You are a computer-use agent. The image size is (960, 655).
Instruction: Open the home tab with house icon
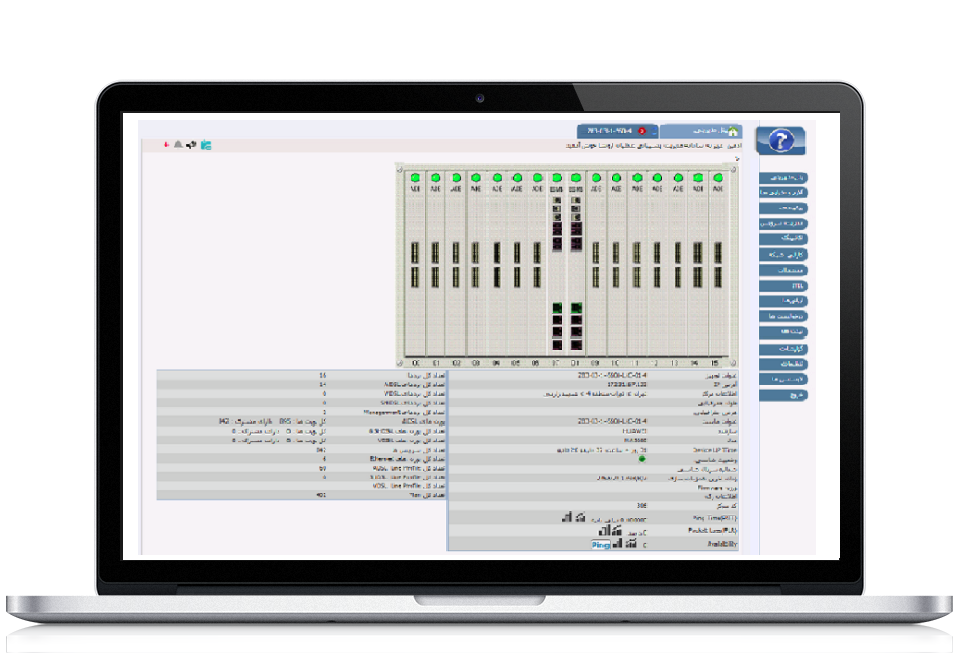click(701, 131)
